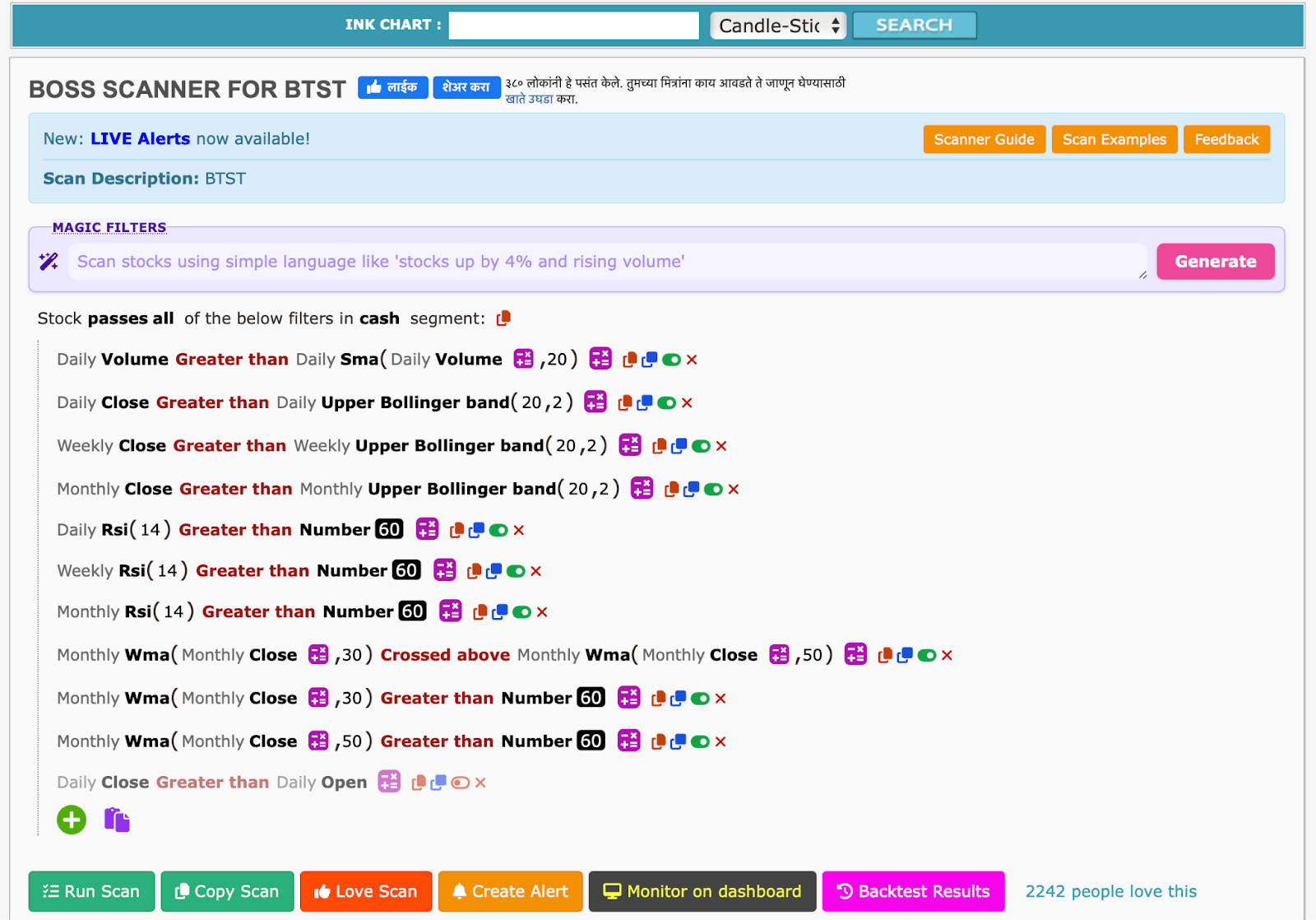Toggle off the Weekly Rsi(14) filter
The image size is (1316, 920).
[x=516, y=571]
